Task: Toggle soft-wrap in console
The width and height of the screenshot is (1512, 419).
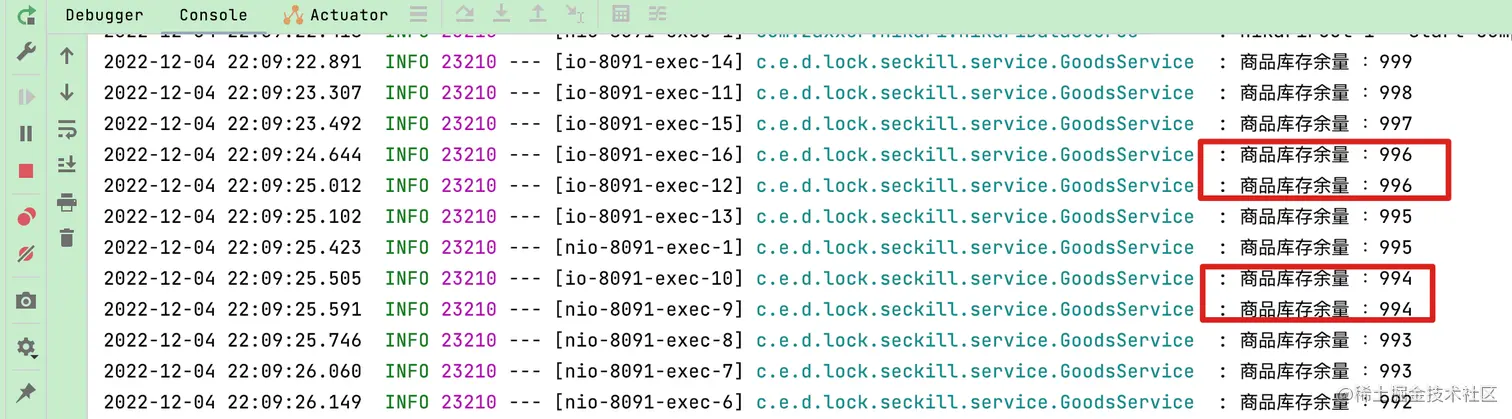Action: tap(67, 129)
